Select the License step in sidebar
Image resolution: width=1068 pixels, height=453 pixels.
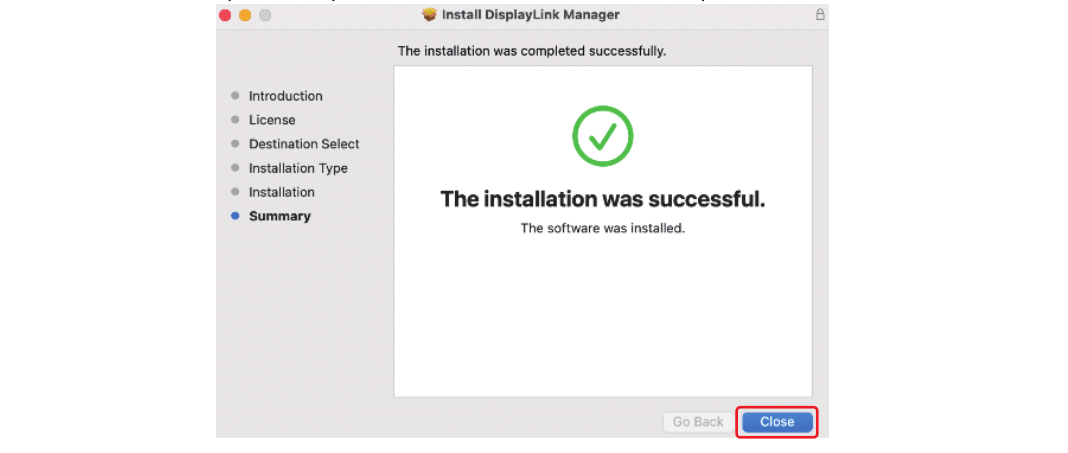(272, 120)
